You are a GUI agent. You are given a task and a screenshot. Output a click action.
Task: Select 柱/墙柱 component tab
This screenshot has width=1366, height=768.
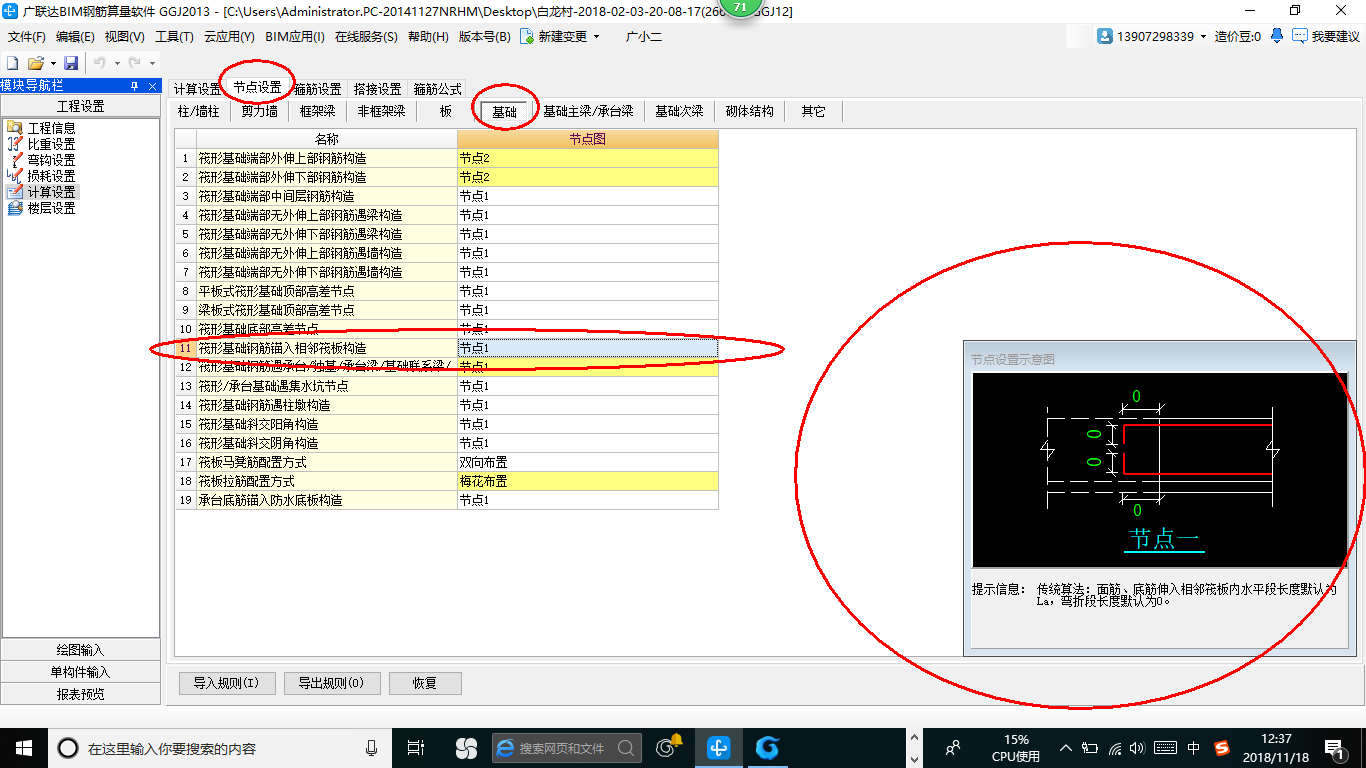[198, 111]
